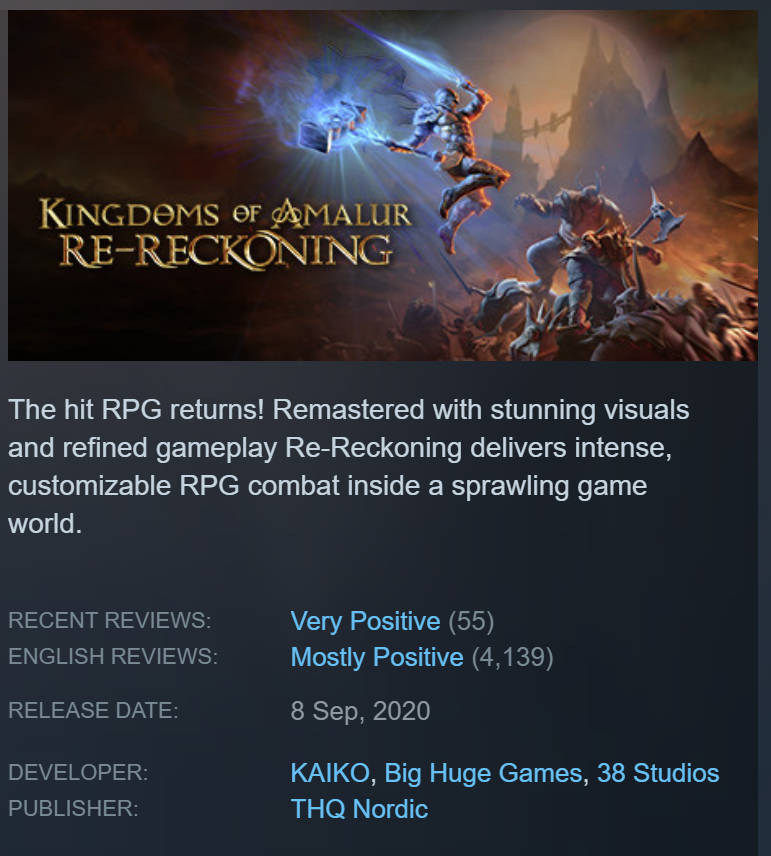Open the Big Huge Games developer link
The height and width of the screenshot is (856, 771).
[x=483, y=773]
